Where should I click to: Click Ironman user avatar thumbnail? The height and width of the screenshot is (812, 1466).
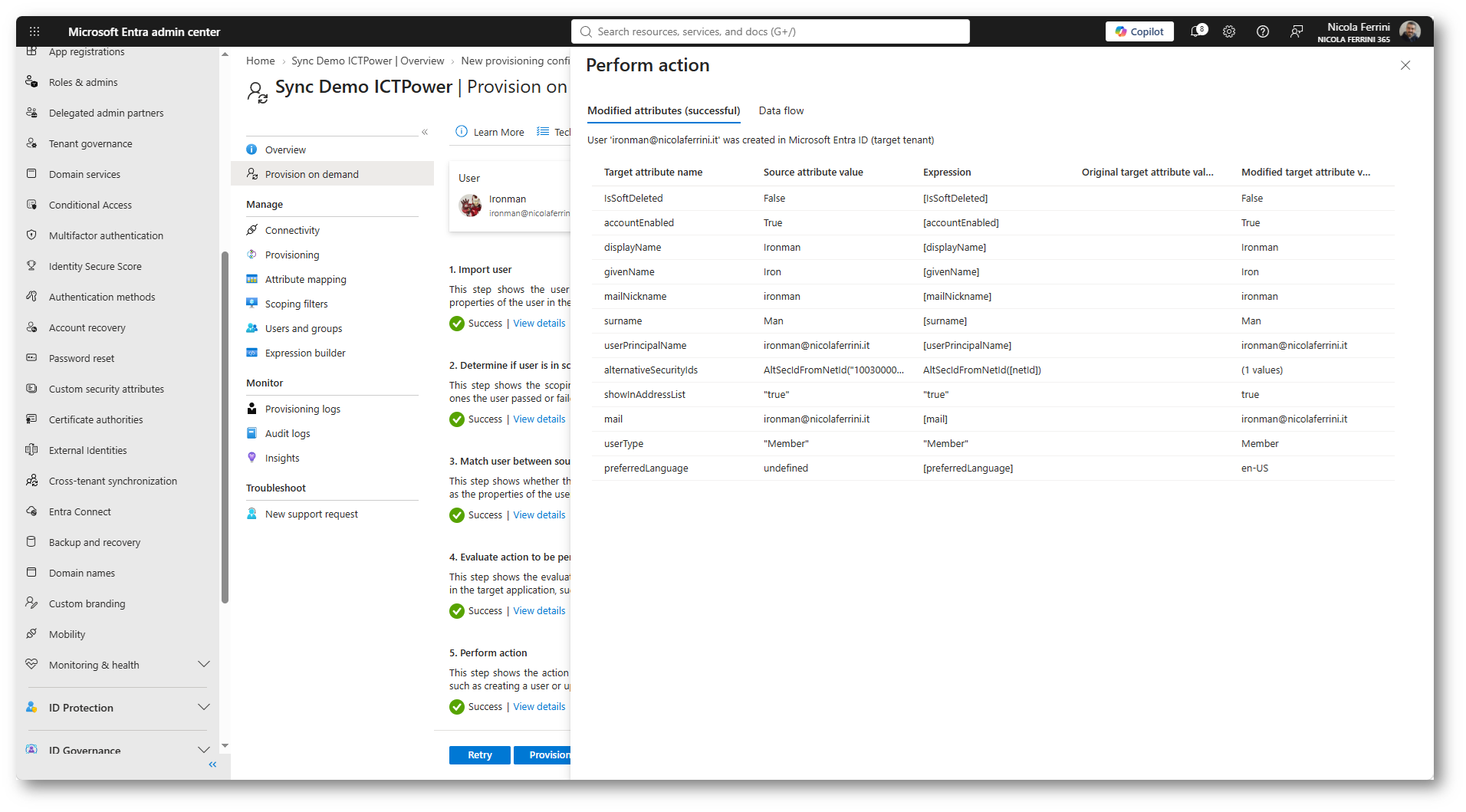[470, 205]
